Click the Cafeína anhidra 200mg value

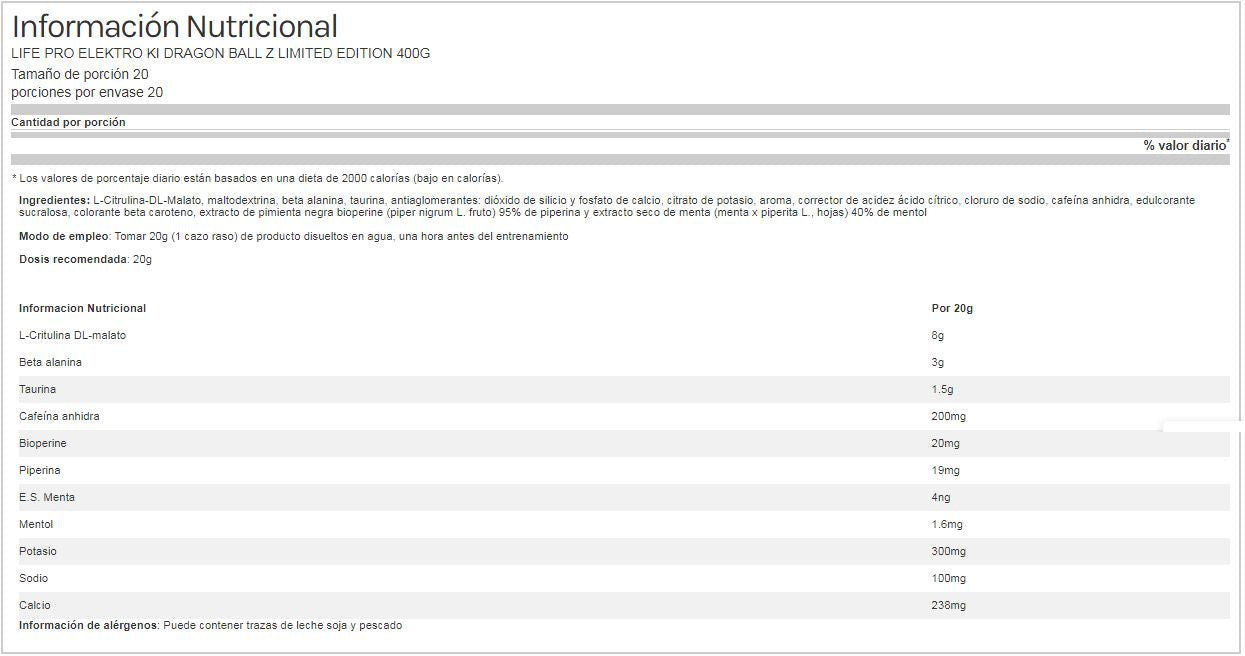click(x=948, y=416)
